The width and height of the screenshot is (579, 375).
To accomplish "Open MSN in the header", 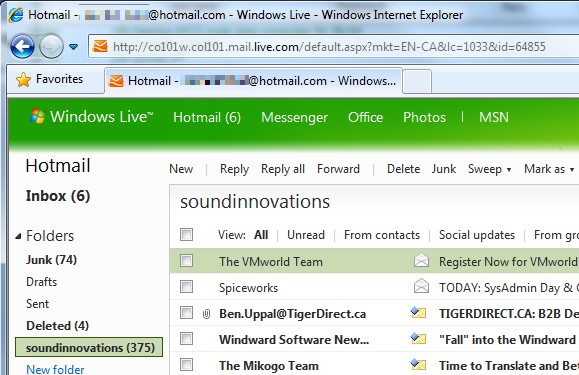I will (494, 117).
